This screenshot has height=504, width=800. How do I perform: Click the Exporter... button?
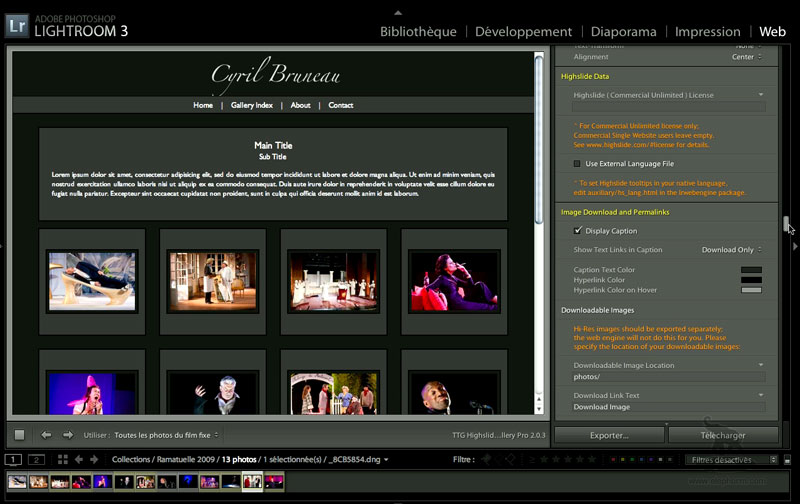point(609,435)
